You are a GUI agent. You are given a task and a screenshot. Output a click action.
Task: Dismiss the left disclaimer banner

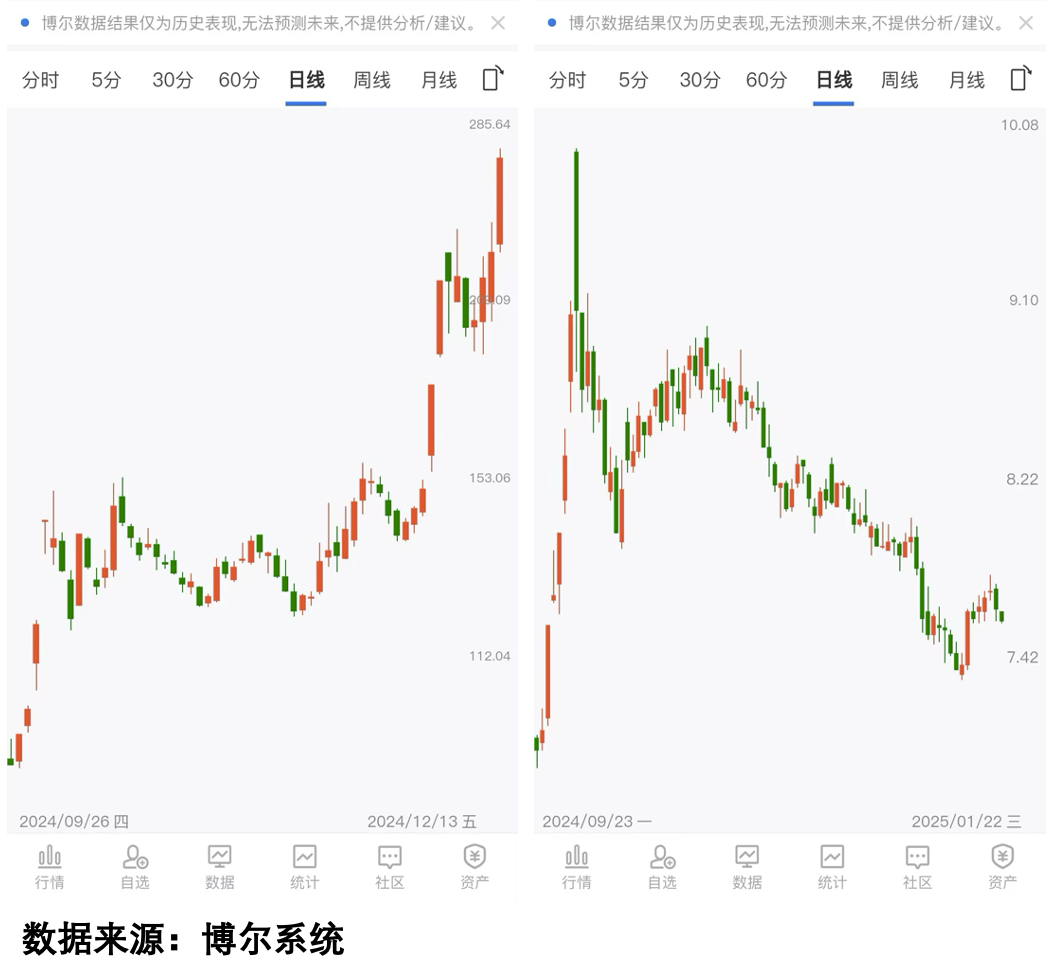(498, 23)
